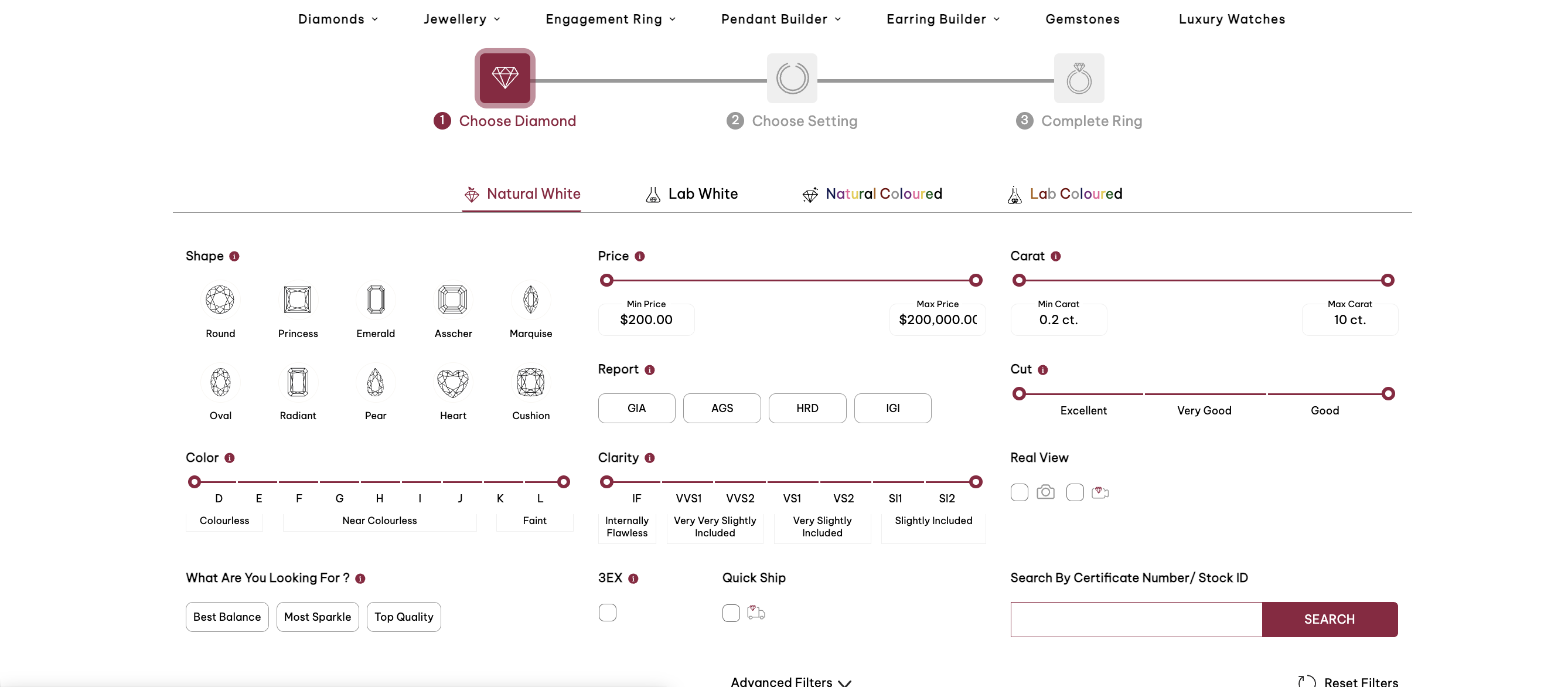Check the Real View photo camera checkbox
The image size is (1568, 687).
tap(1019, 492)
